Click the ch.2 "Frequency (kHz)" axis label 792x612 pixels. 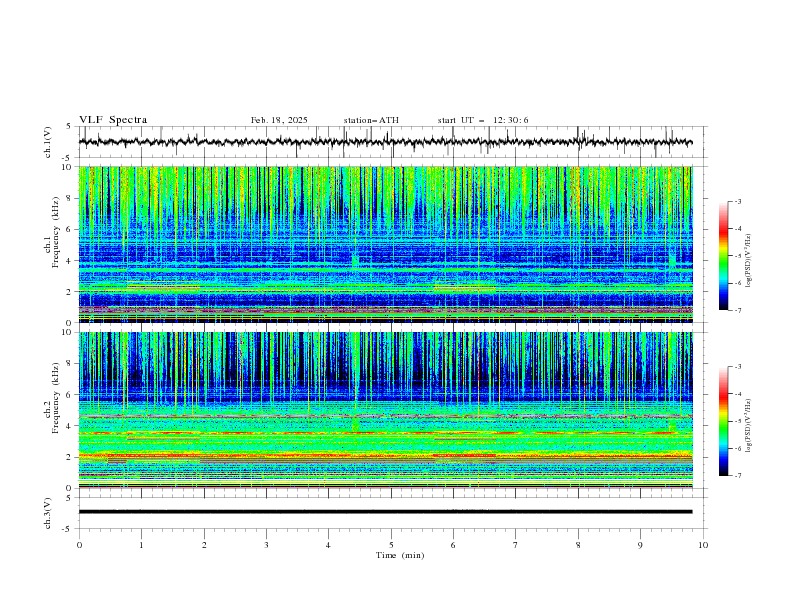[55, 397]
